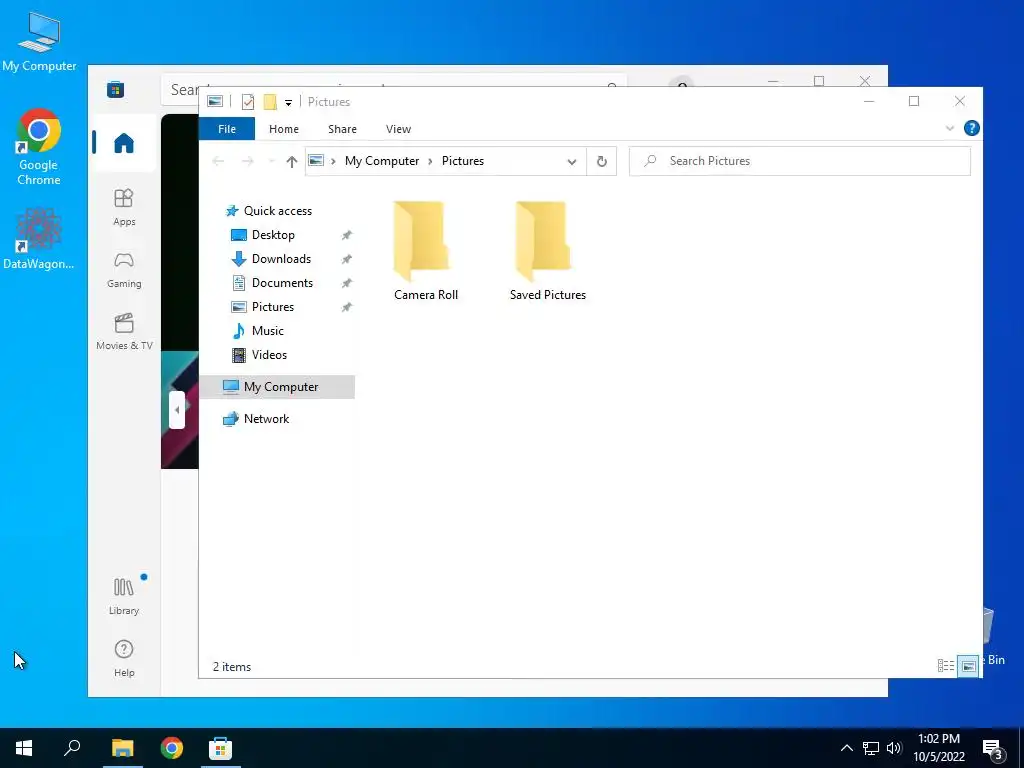The height and width of the screenshot is (768, 1024).
Task: Open Explorer window system menu icon
Action: coord(215,101)
